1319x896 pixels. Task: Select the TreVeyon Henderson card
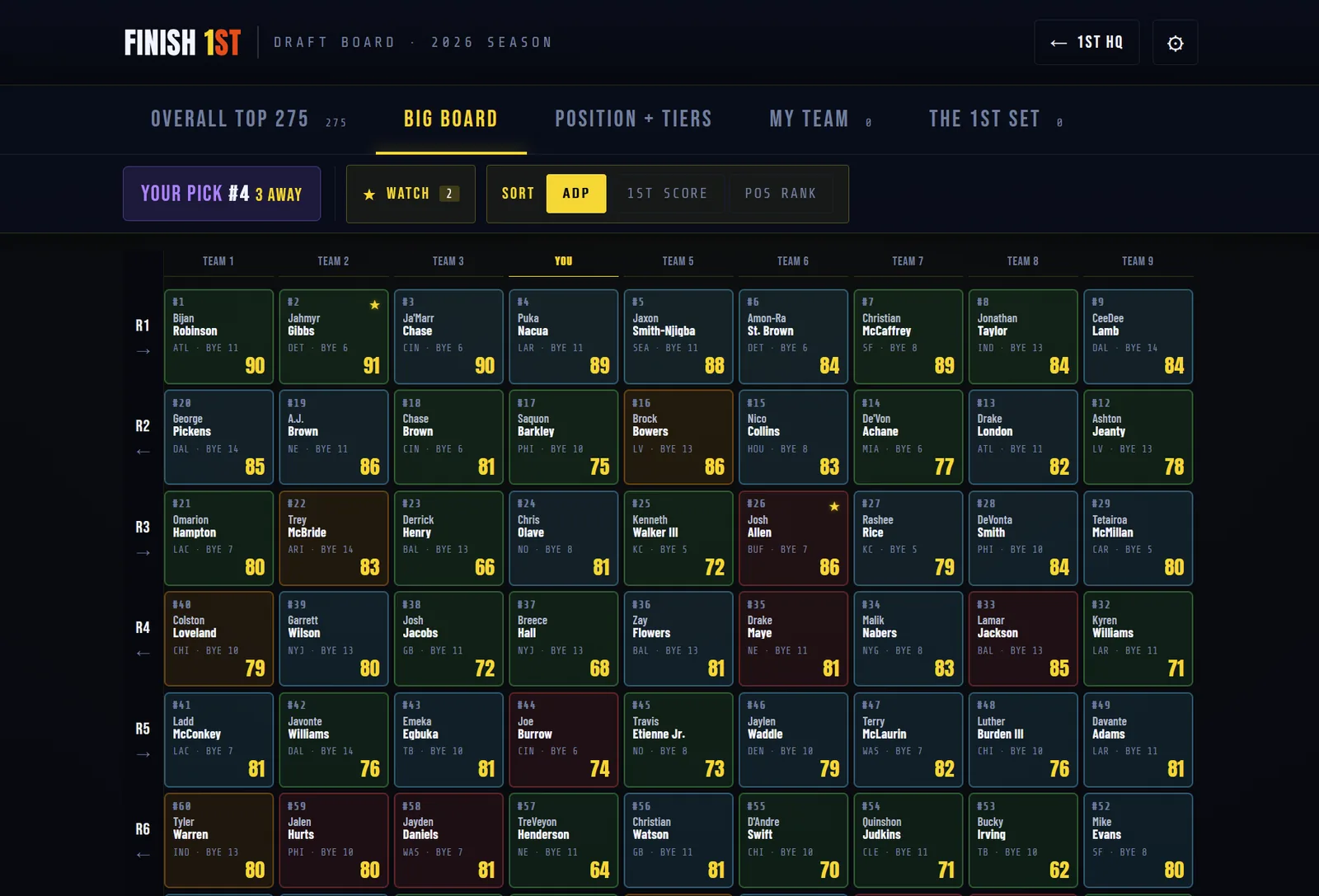pos(563,841)
